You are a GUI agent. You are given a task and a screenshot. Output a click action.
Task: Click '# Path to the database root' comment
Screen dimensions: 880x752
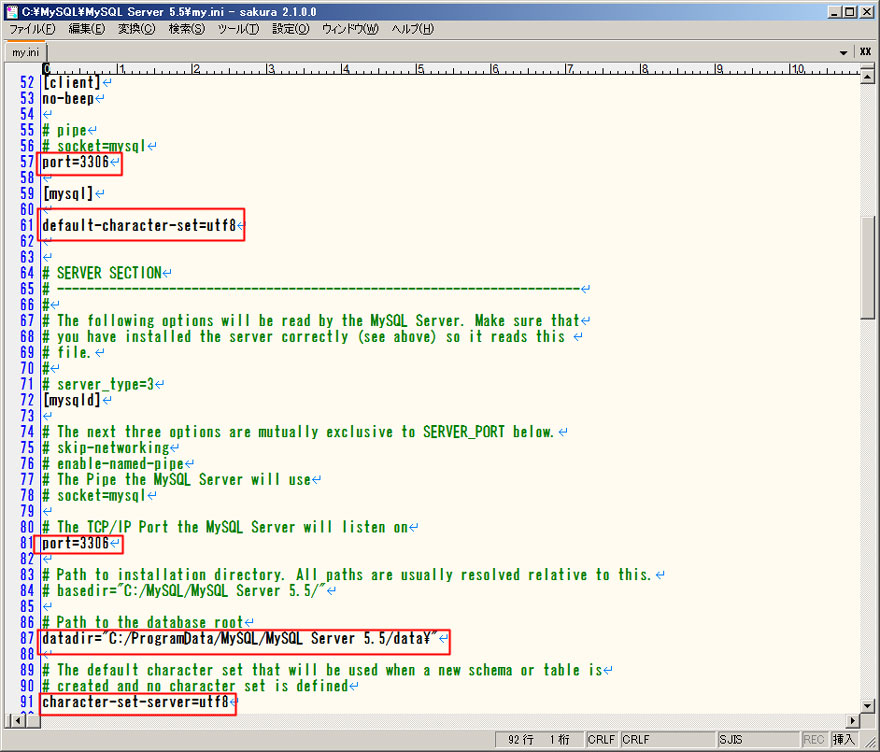pyautogui.click(x=143, y=622)
